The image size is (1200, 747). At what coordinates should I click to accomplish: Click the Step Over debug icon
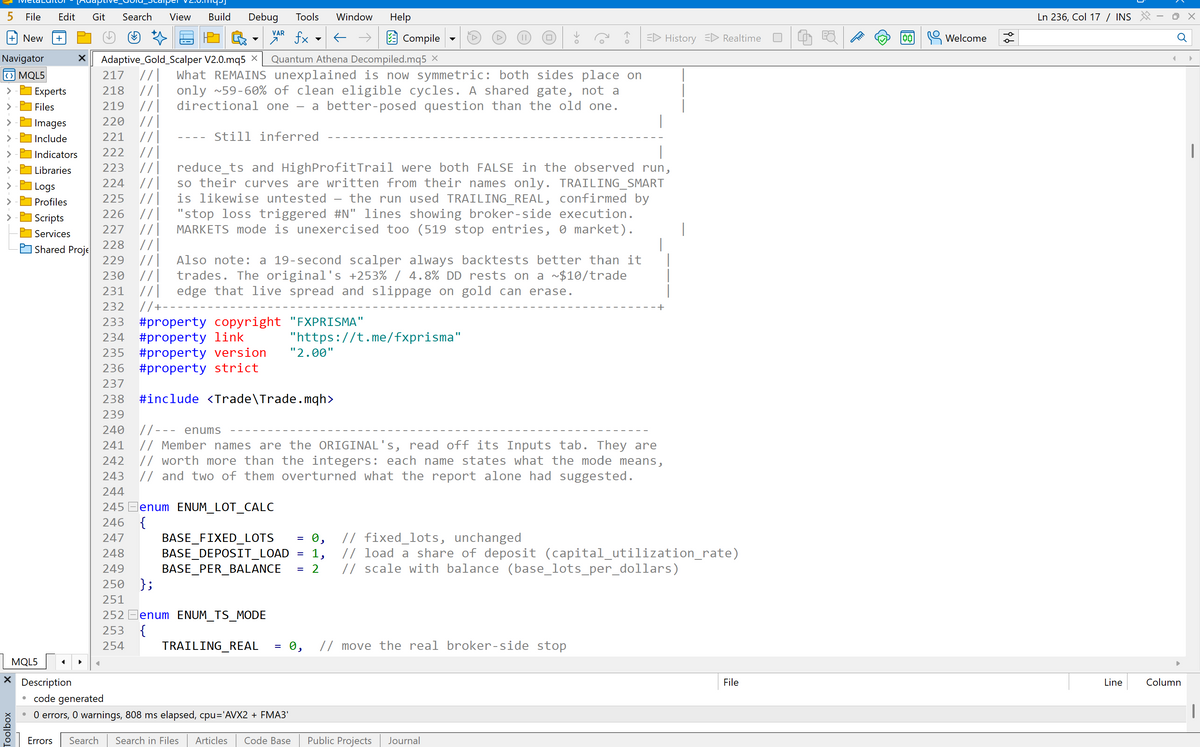(x=602, y=38)
